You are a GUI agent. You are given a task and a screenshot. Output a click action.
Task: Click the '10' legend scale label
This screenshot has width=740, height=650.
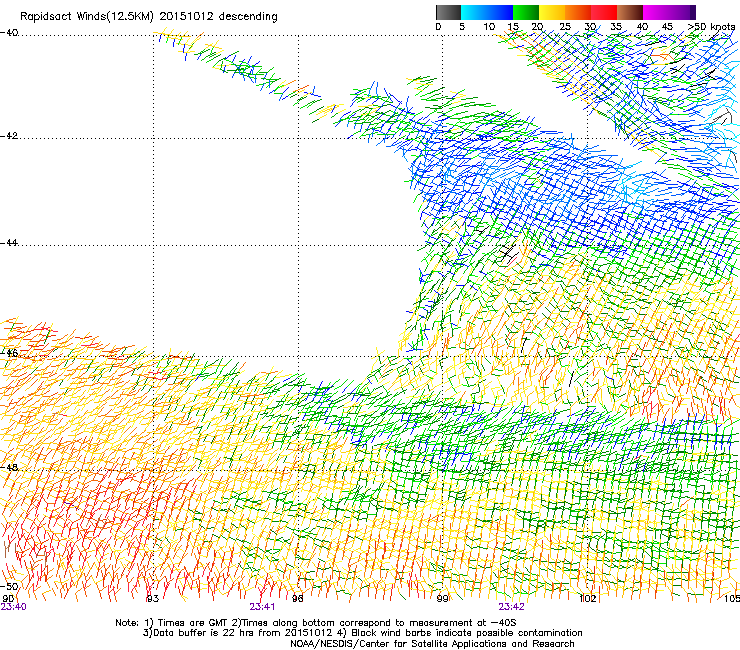pos(489,27)
